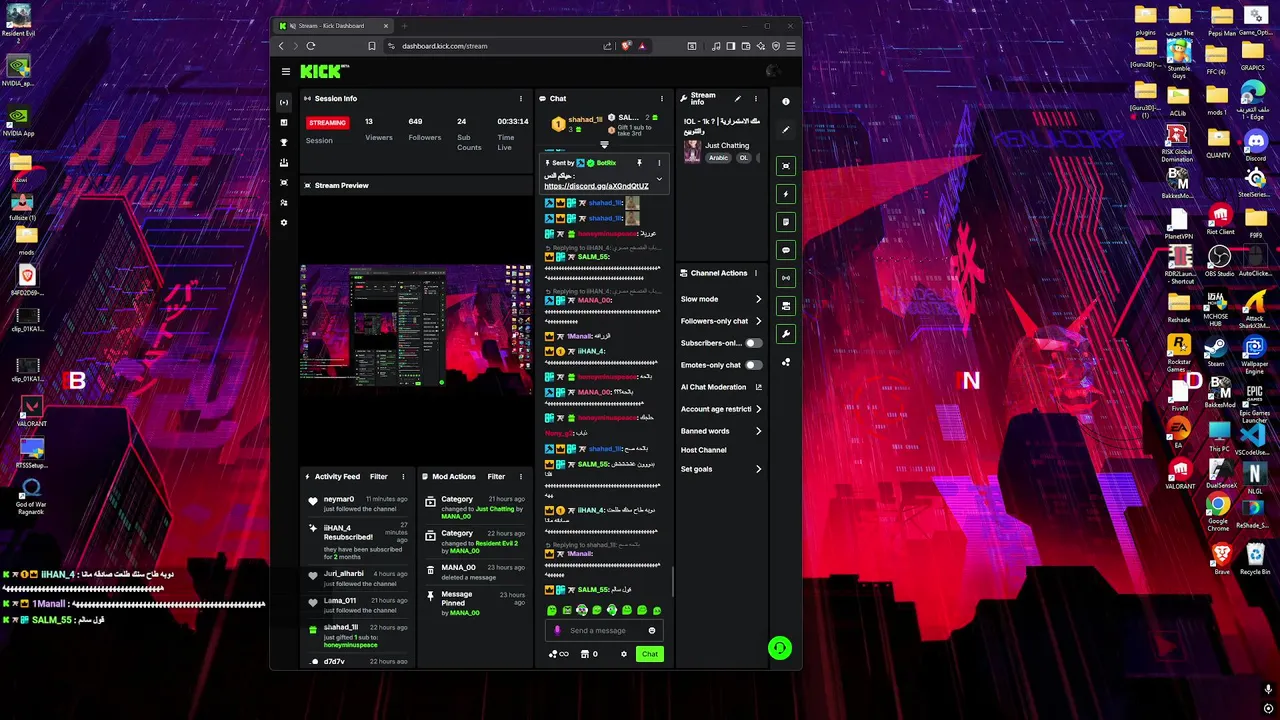The height and width of the screenshot is (720, 1280).
Task: Click the info icon in right rail
Action: pyautogui.click(x=786, y=101)
